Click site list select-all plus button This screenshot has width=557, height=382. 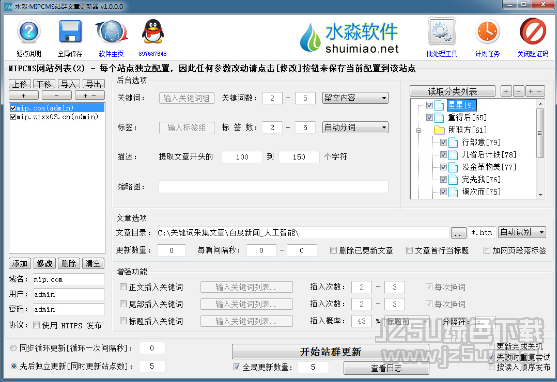(24, 95)
